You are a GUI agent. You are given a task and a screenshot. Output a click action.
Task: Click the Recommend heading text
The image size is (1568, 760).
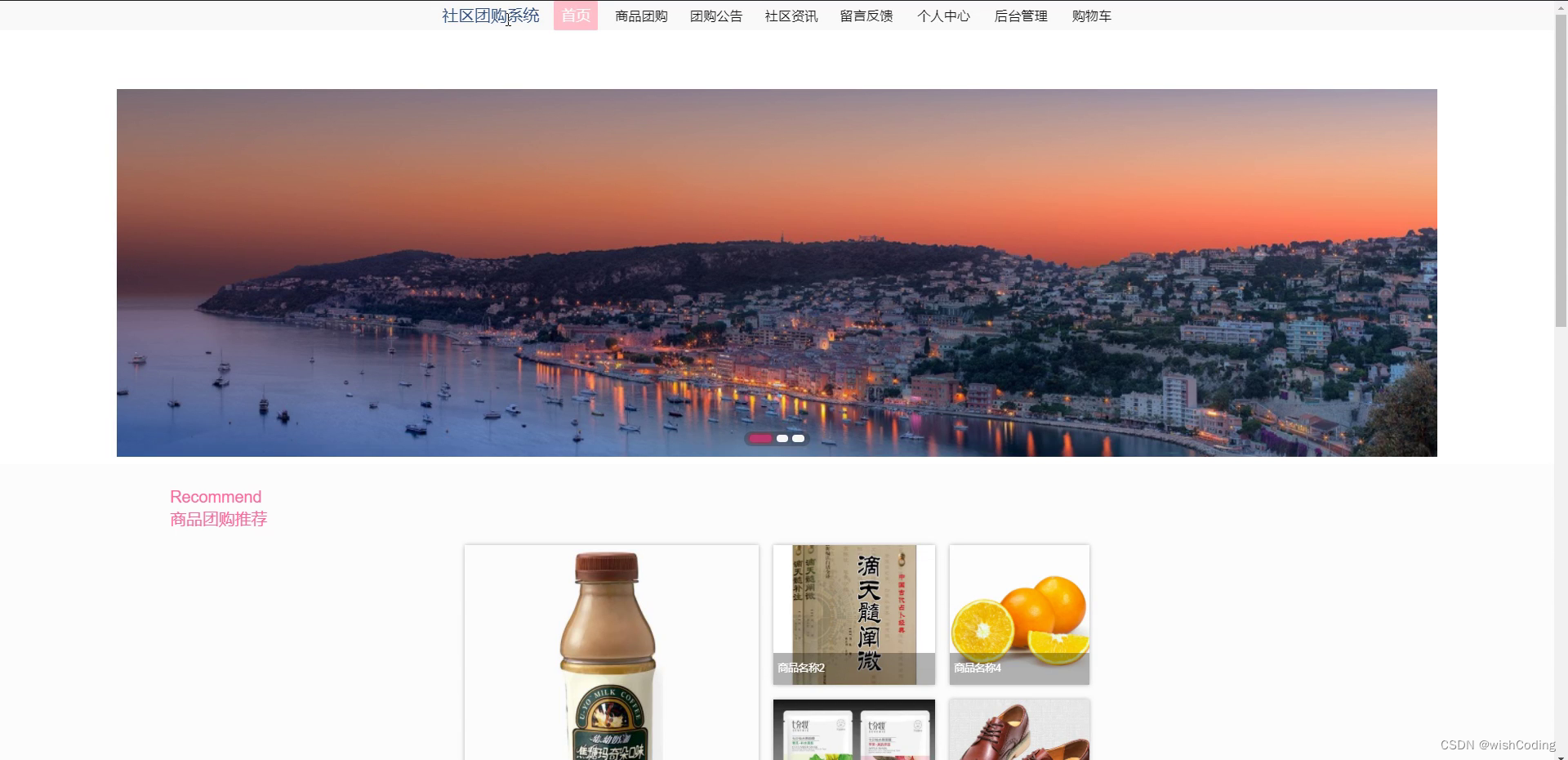[x=216, y=497]
